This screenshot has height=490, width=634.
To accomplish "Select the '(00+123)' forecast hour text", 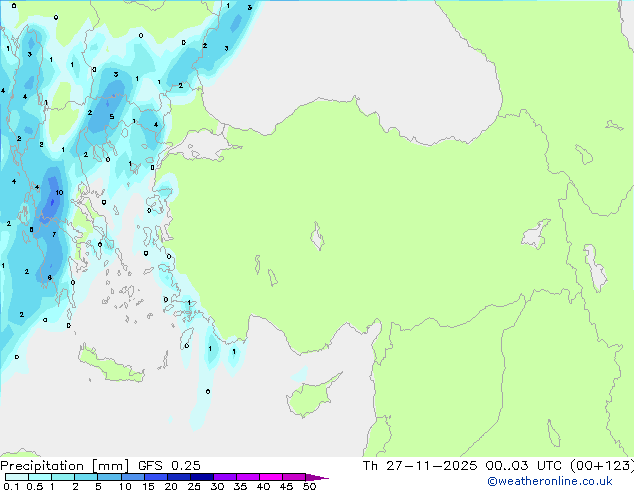I will (x=602, y=465).
